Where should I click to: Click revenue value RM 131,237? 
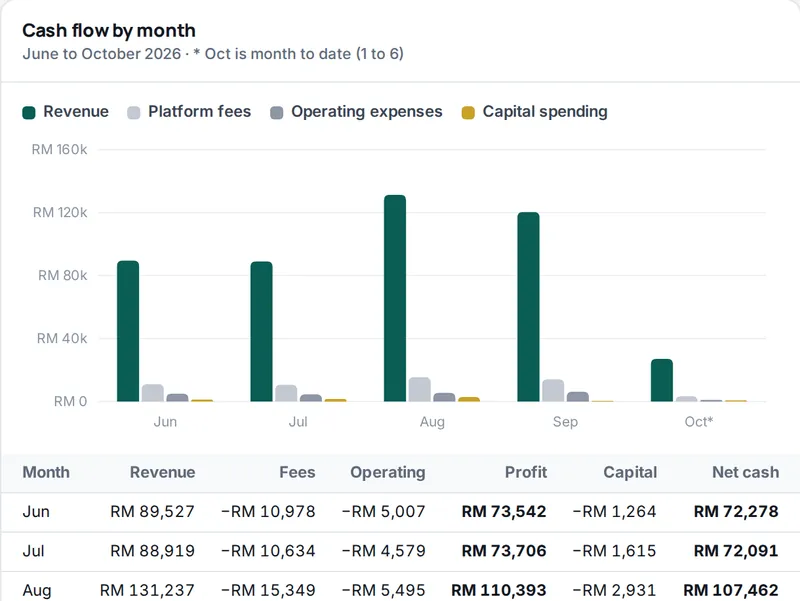(147, 590)
